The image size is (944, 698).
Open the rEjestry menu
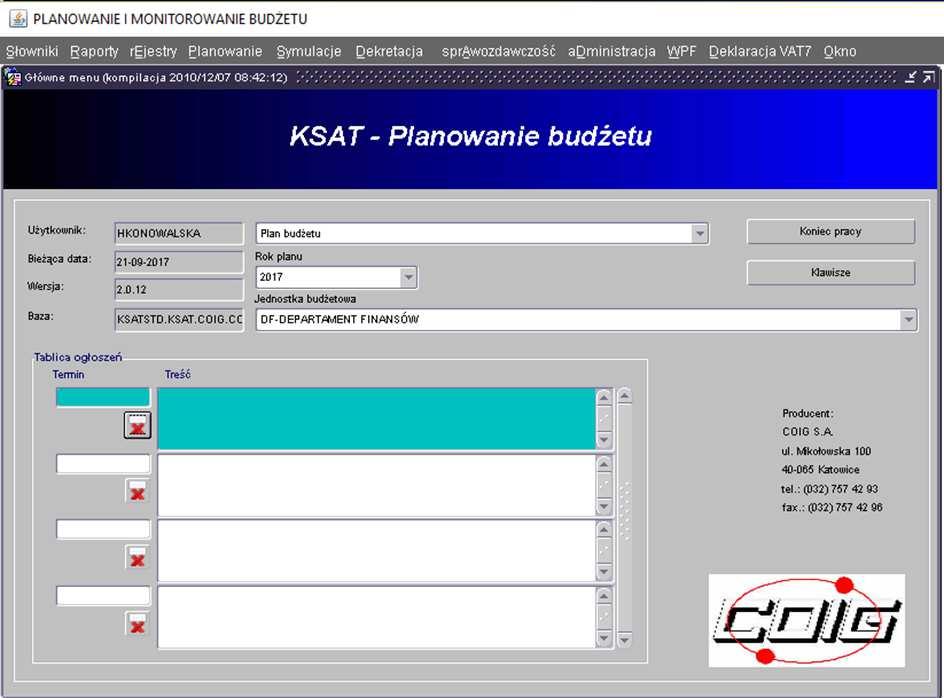point(153,51)
